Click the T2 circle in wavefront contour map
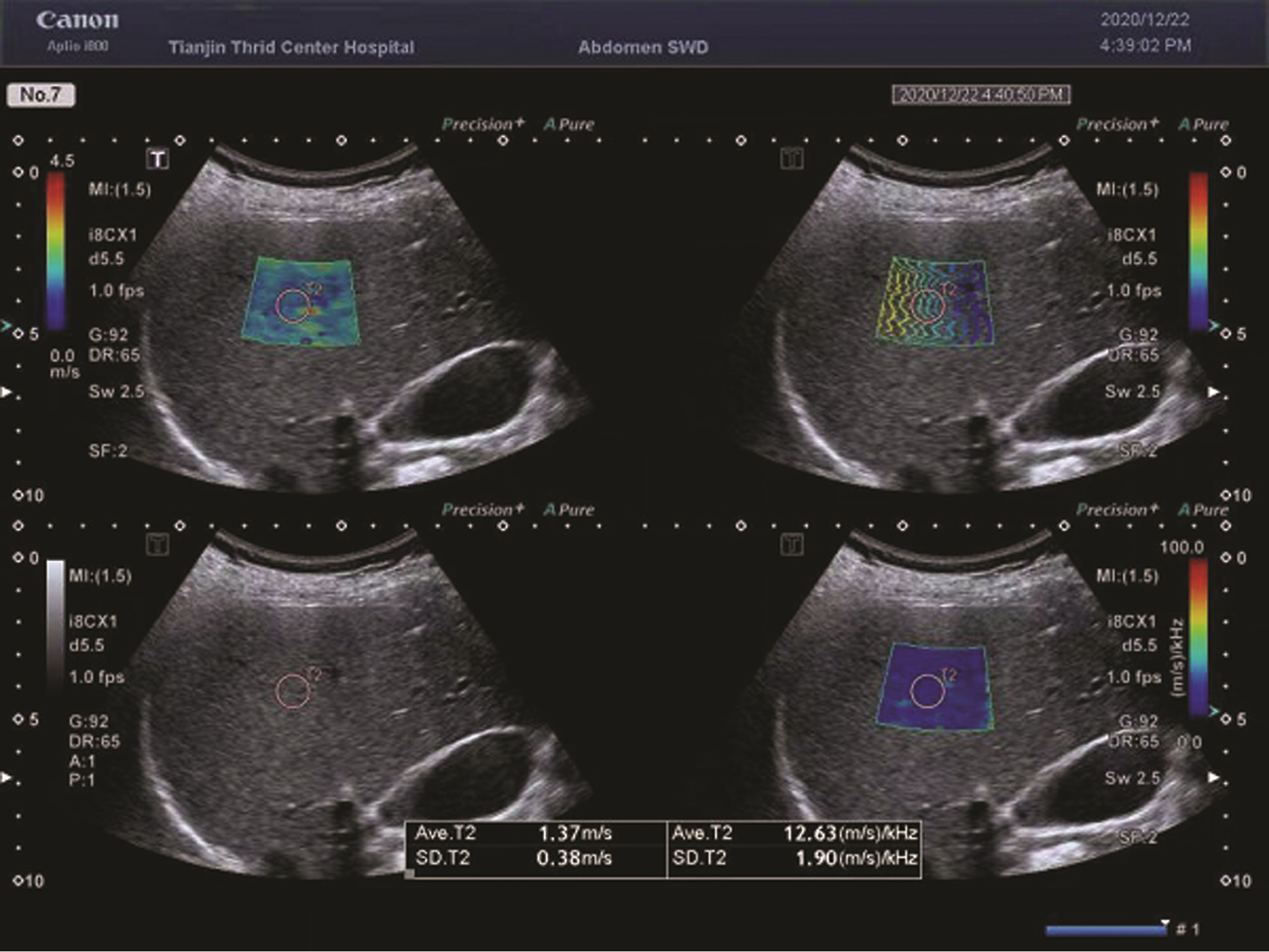 (928, 306)
